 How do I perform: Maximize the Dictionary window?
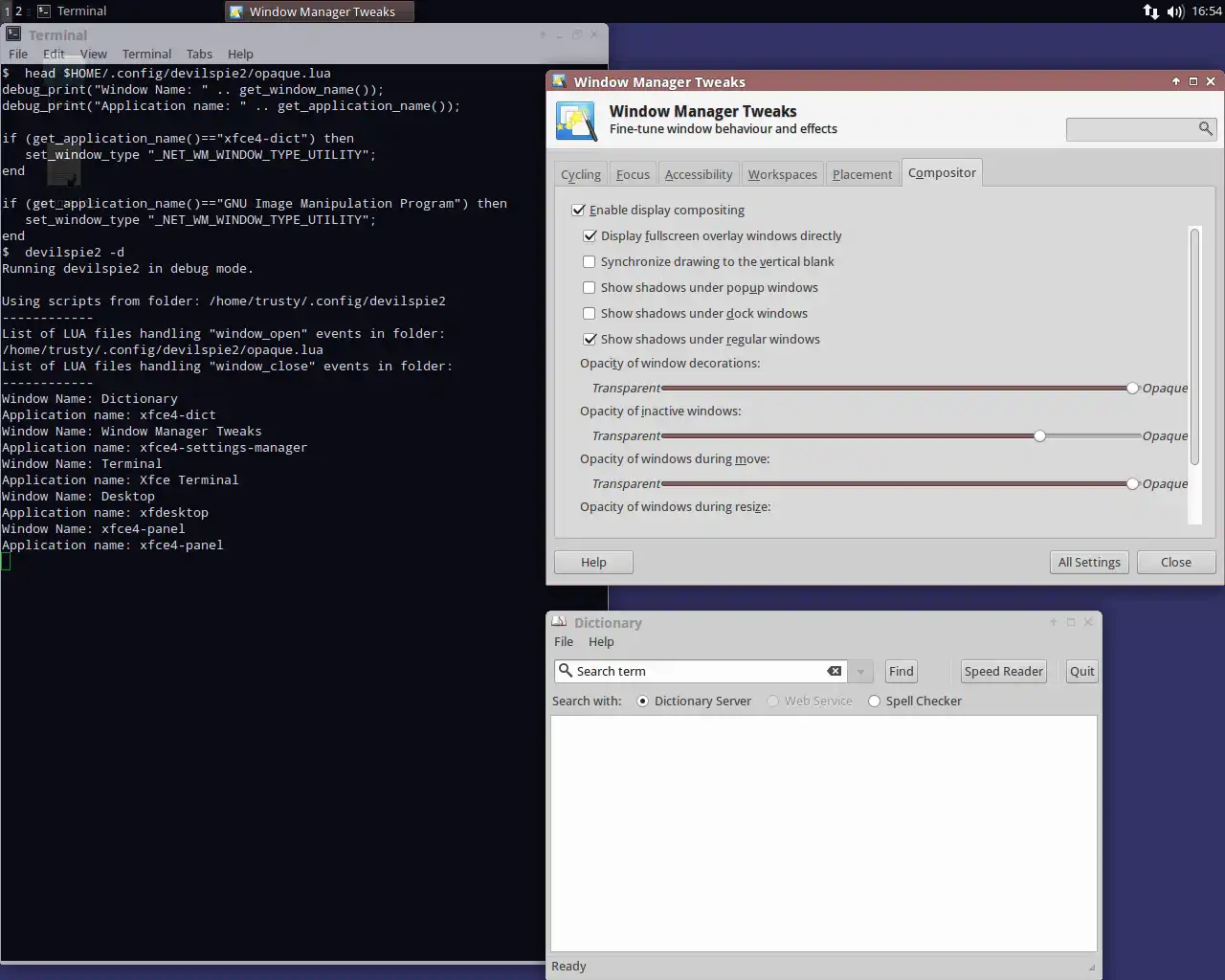[1071, 622]
